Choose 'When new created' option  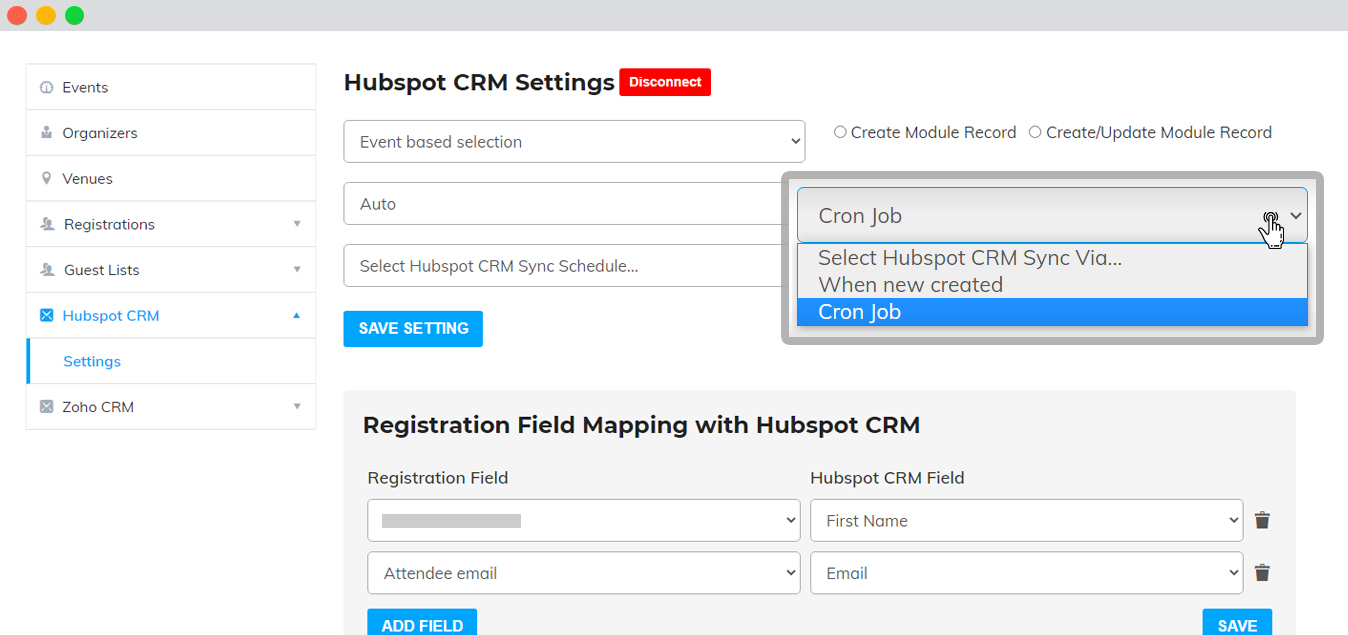(x=1052, y=285)
